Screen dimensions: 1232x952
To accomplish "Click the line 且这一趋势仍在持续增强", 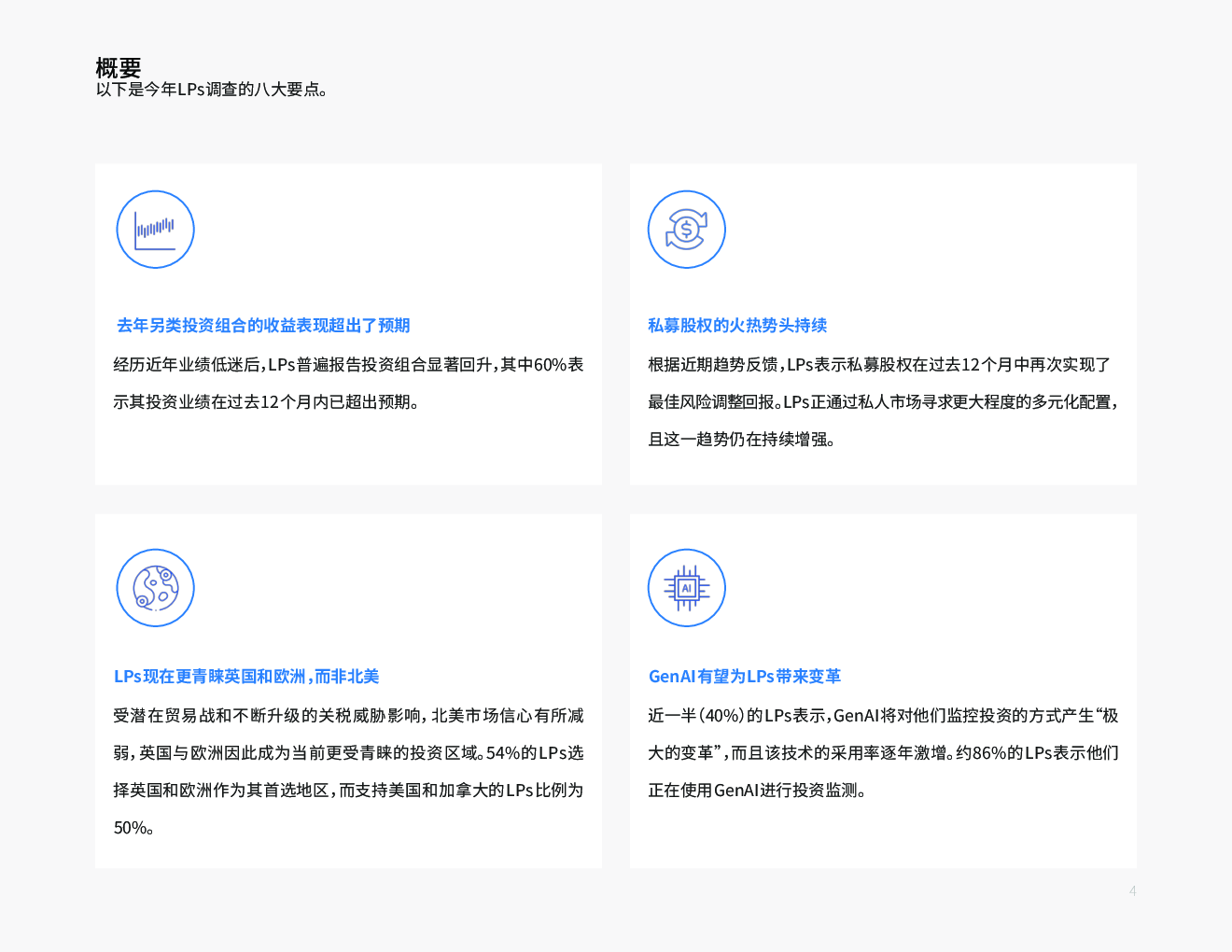I will pyautogui.click(x=742, y=440).
